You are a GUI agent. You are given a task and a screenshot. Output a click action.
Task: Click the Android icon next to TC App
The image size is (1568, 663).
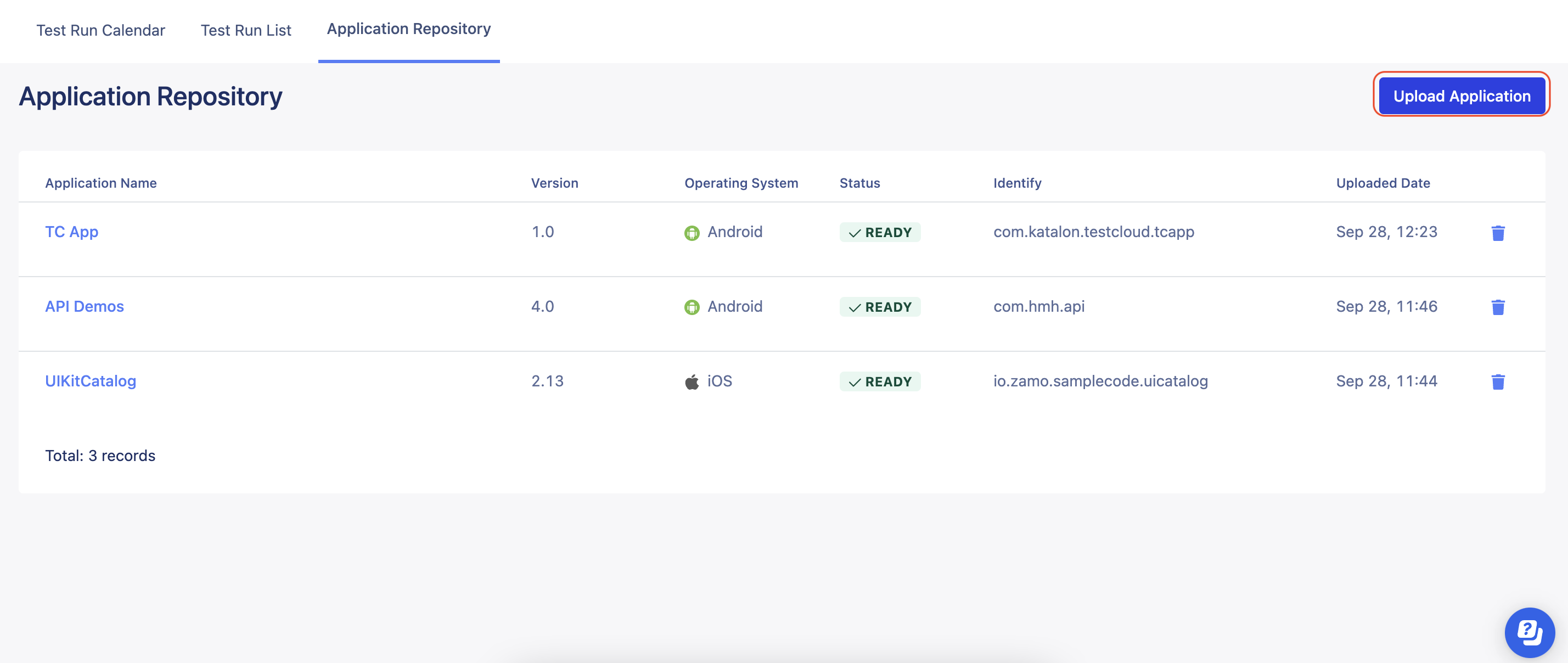[x=692, y=232]
